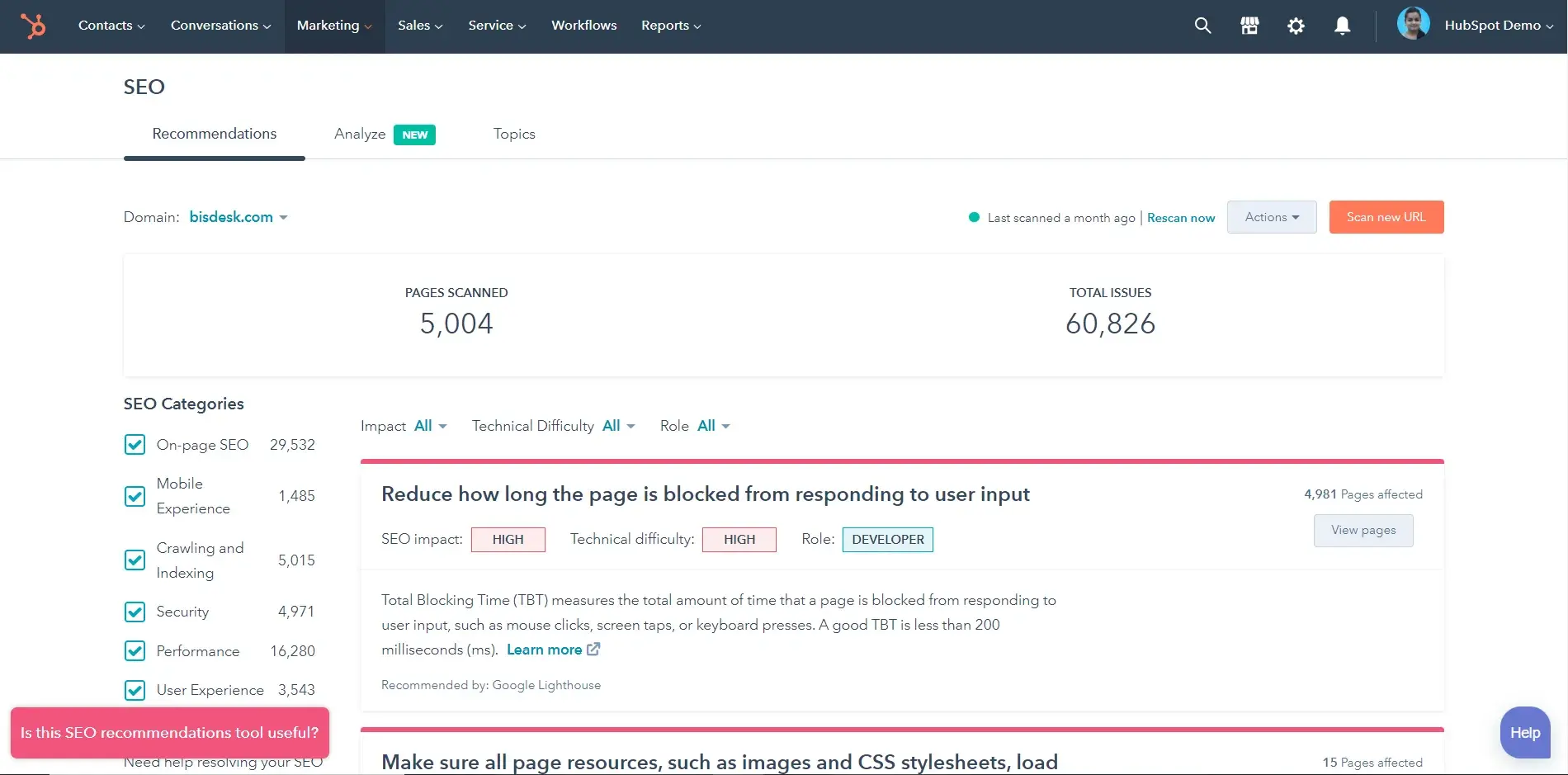This screenshot has height=775, width=1568.
Task: Open the Topics tab
Action: coord(514,134)
